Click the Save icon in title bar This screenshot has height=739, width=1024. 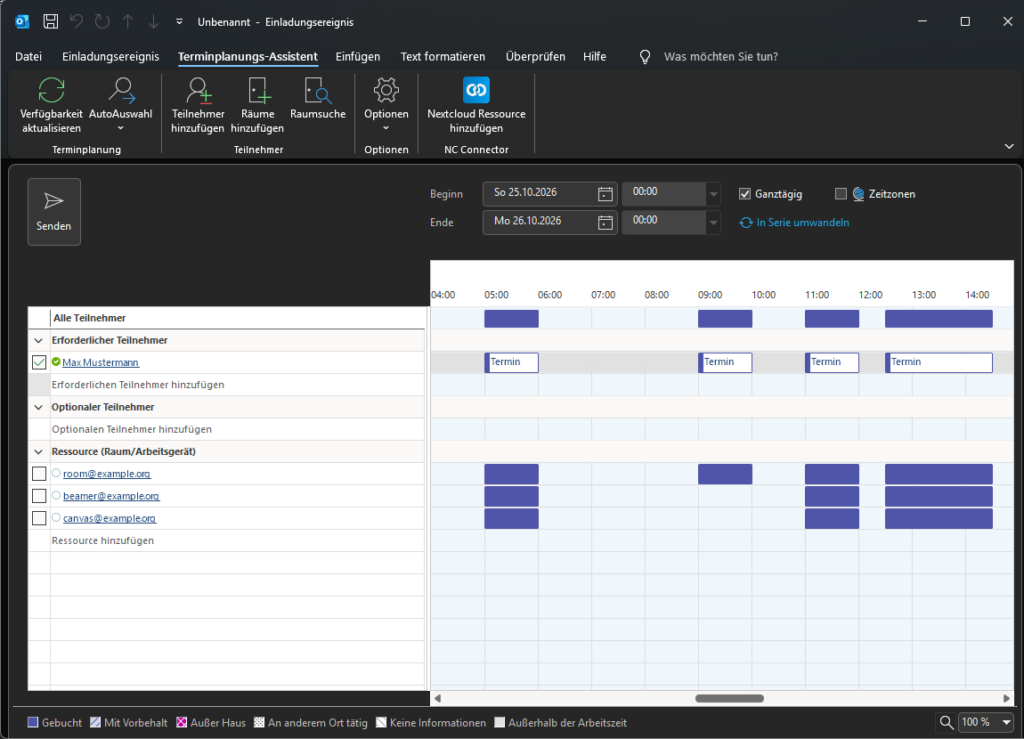(50, 22)
